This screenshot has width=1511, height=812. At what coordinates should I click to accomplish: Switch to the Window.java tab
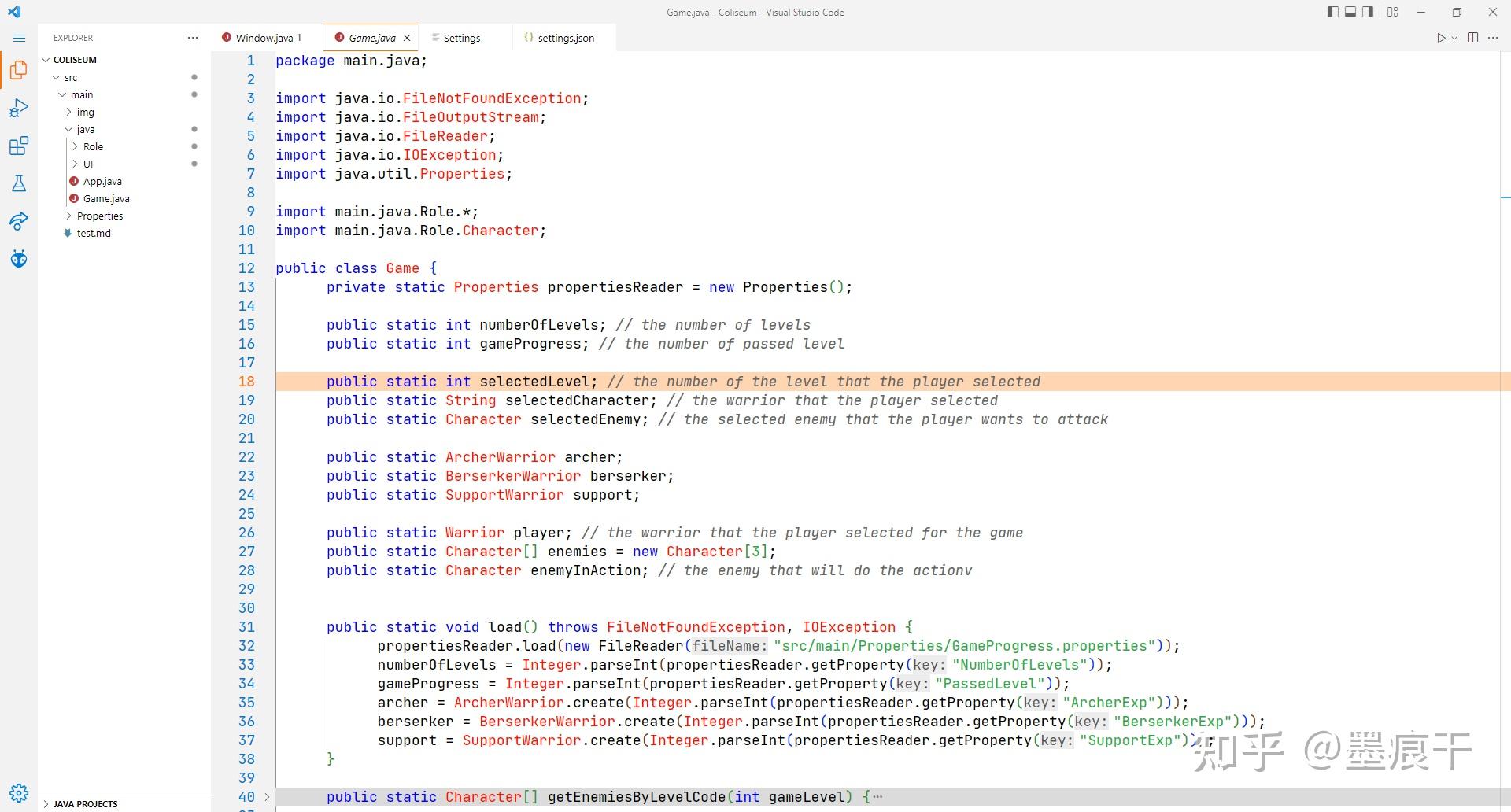pyautogui.click(x=268, y=37)
